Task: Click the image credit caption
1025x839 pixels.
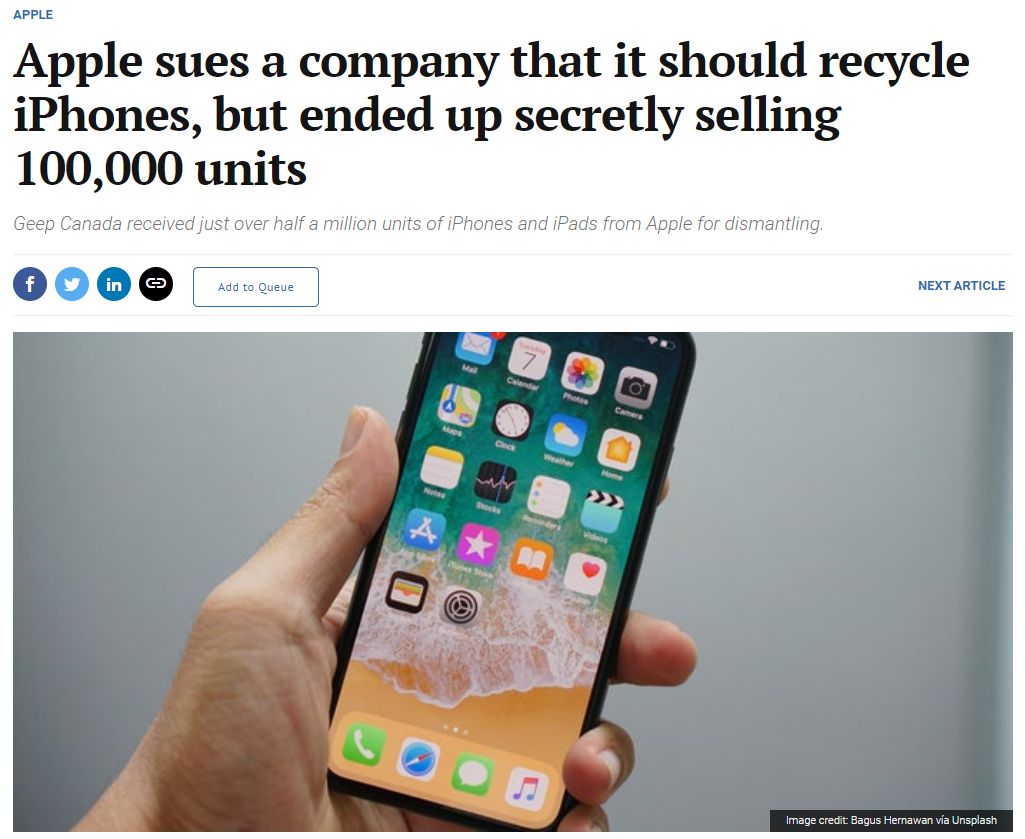Action: tap(891, 820)
